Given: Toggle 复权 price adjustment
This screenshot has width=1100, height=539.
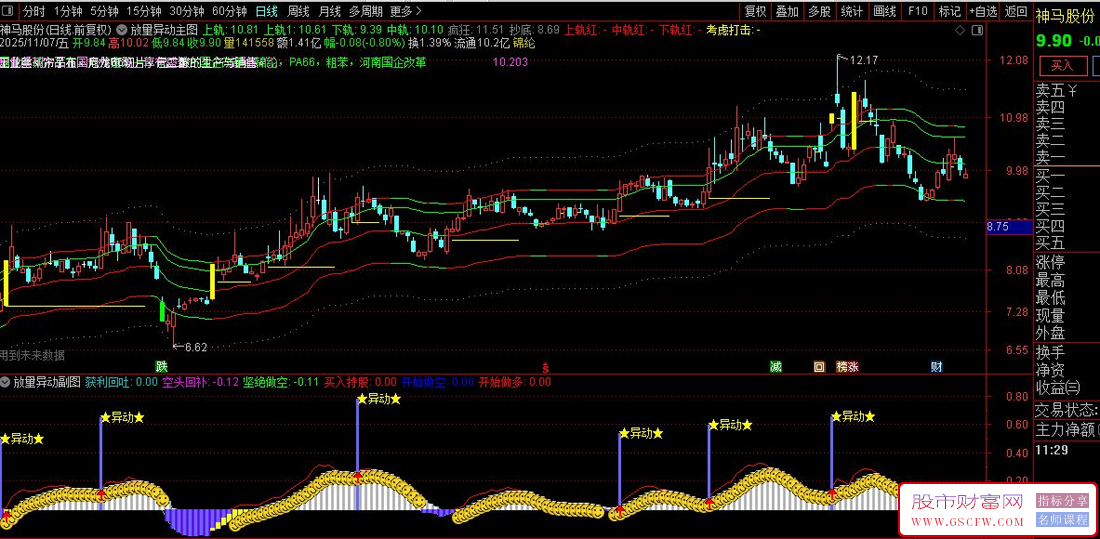Looking at the screenshot, I should pos(756,11).
